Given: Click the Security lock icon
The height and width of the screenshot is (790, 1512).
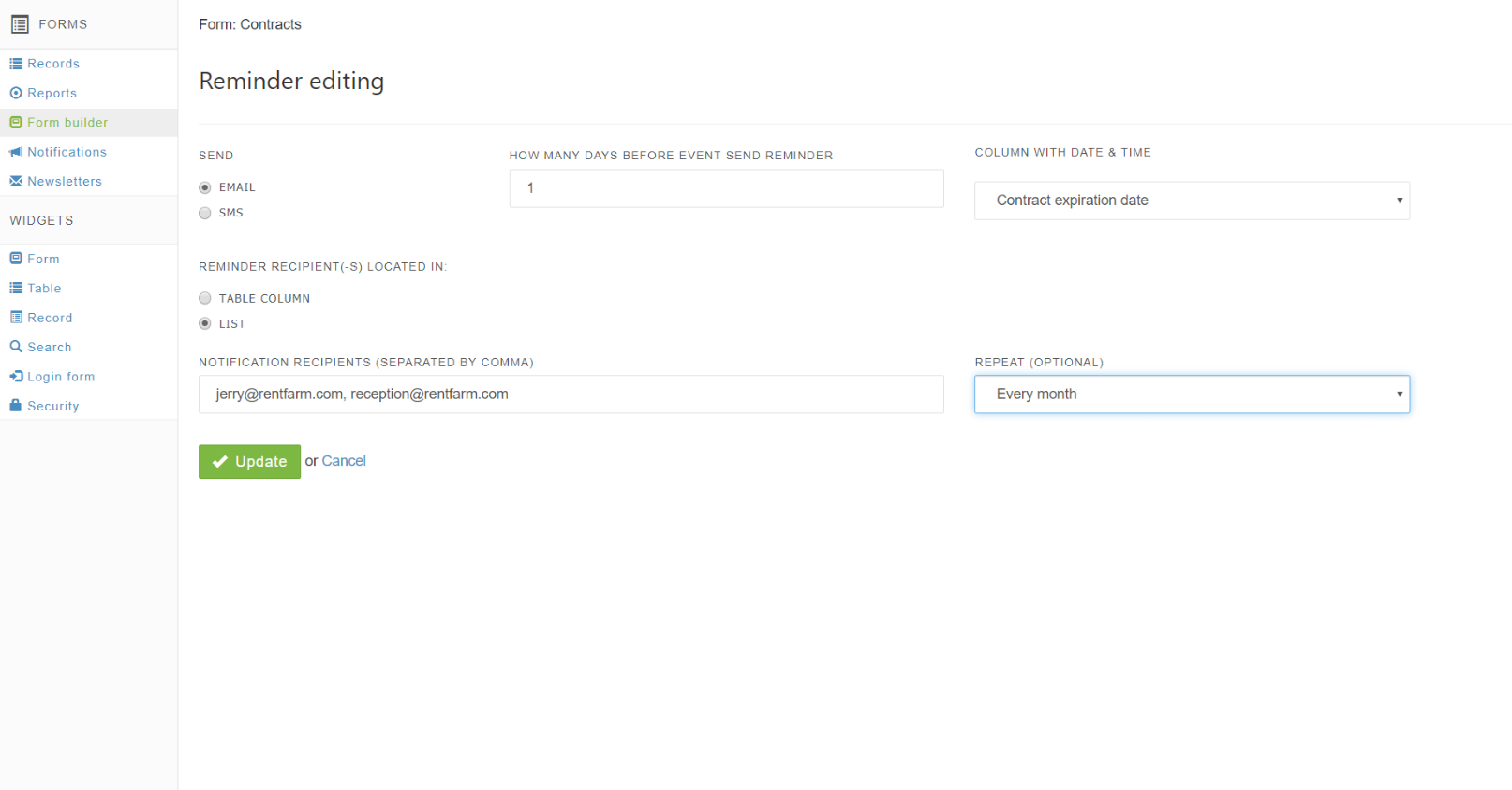Looking at the screenshot, I should [16, 406].
